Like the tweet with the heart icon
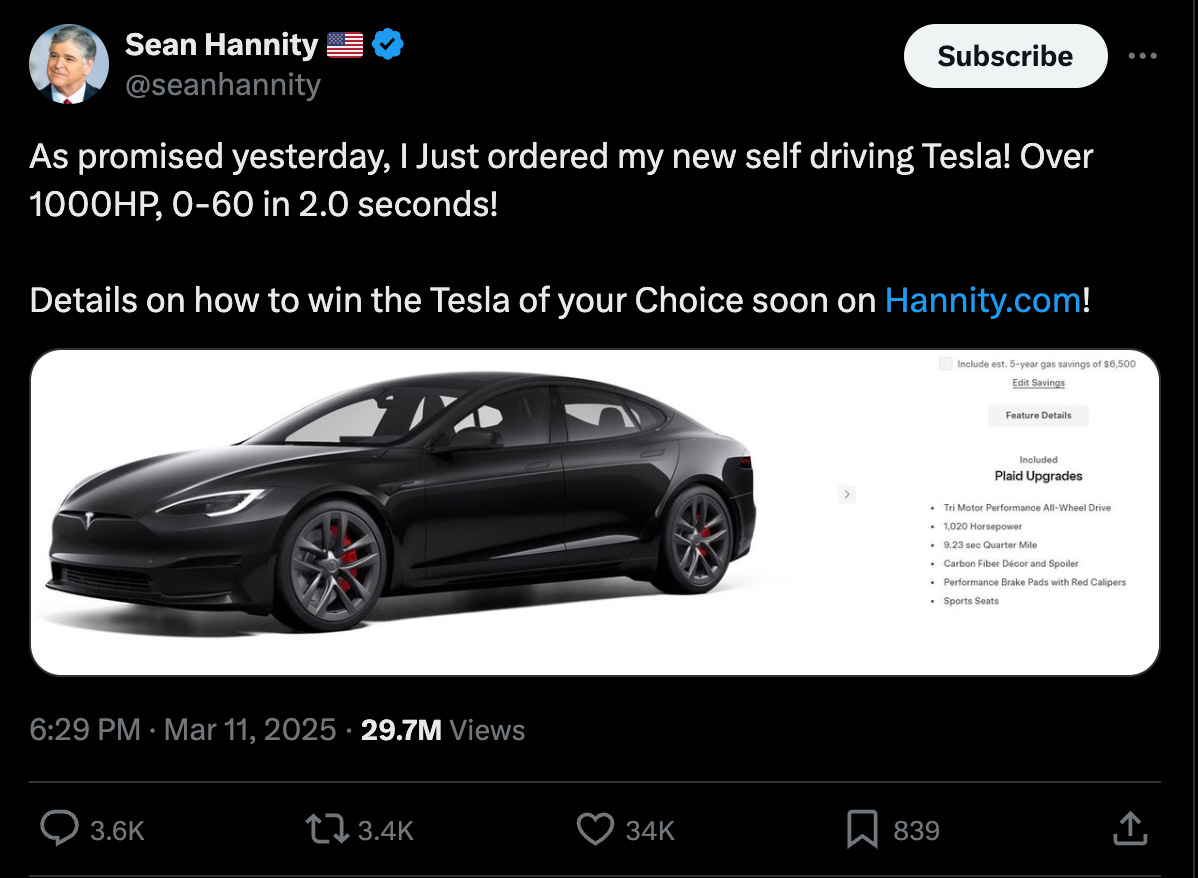The width and height of the screenshot is (1198, 878). 596,829
